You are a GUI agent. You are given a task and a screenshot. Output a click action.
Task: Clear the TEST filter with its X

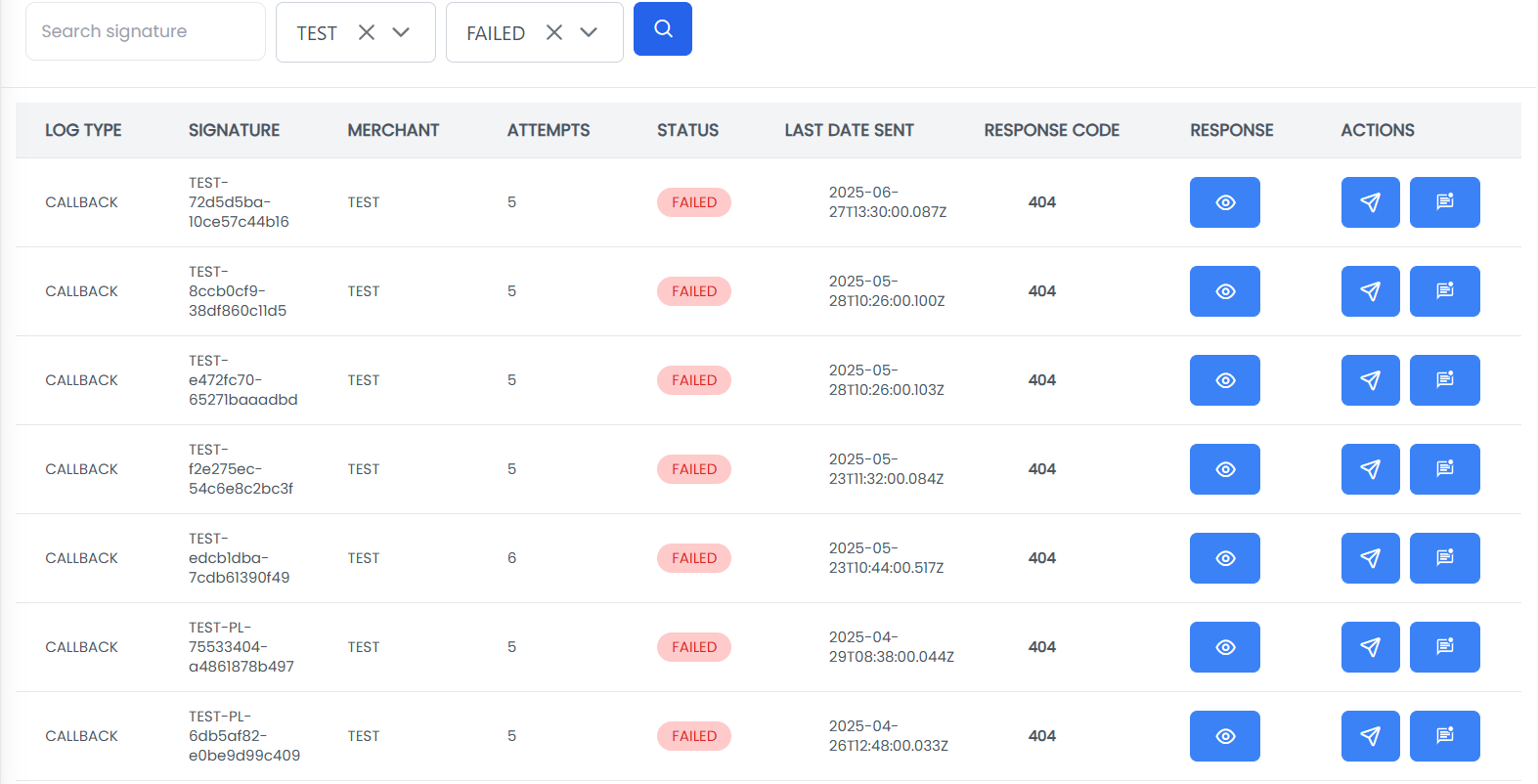tap(367, 32)
